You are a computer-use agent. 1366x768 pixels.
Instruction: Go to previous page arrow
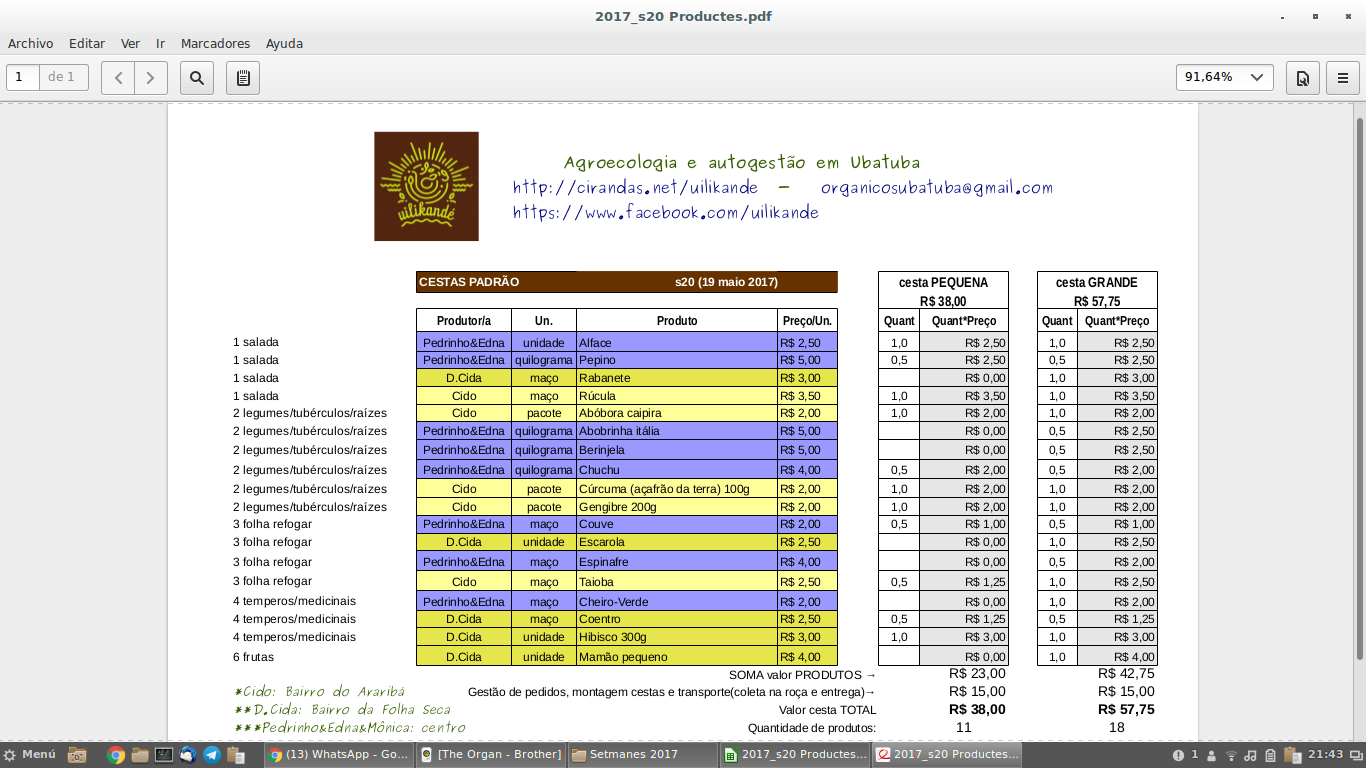click(x=118, y=77)
